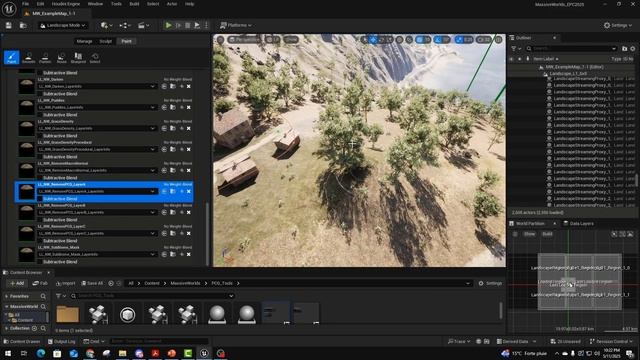This screenshot has width=640, height=360.
Task: Click the Stop simulation button
Action: pyautogui.click(x=187, y=25)
